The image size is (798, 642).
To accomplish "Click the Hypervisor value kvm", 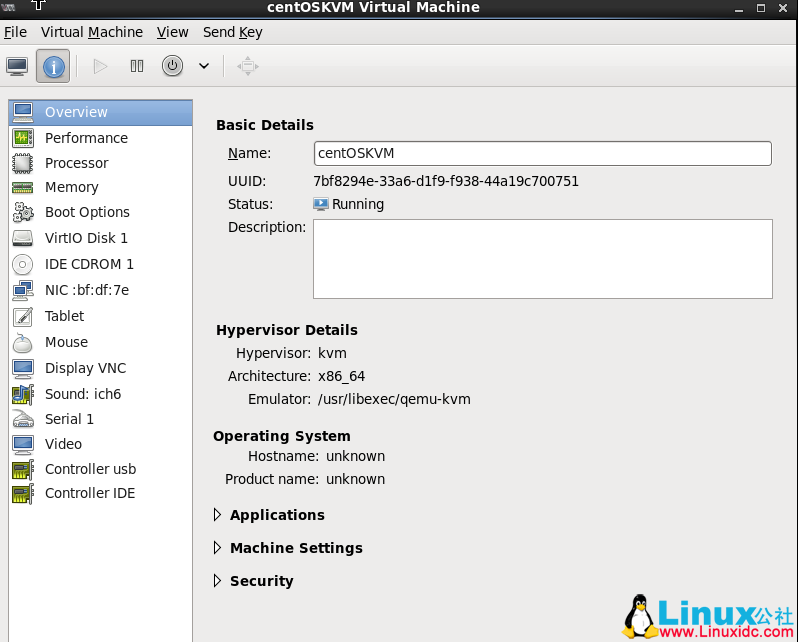I will pyautogui.click(x=332, y=353).
